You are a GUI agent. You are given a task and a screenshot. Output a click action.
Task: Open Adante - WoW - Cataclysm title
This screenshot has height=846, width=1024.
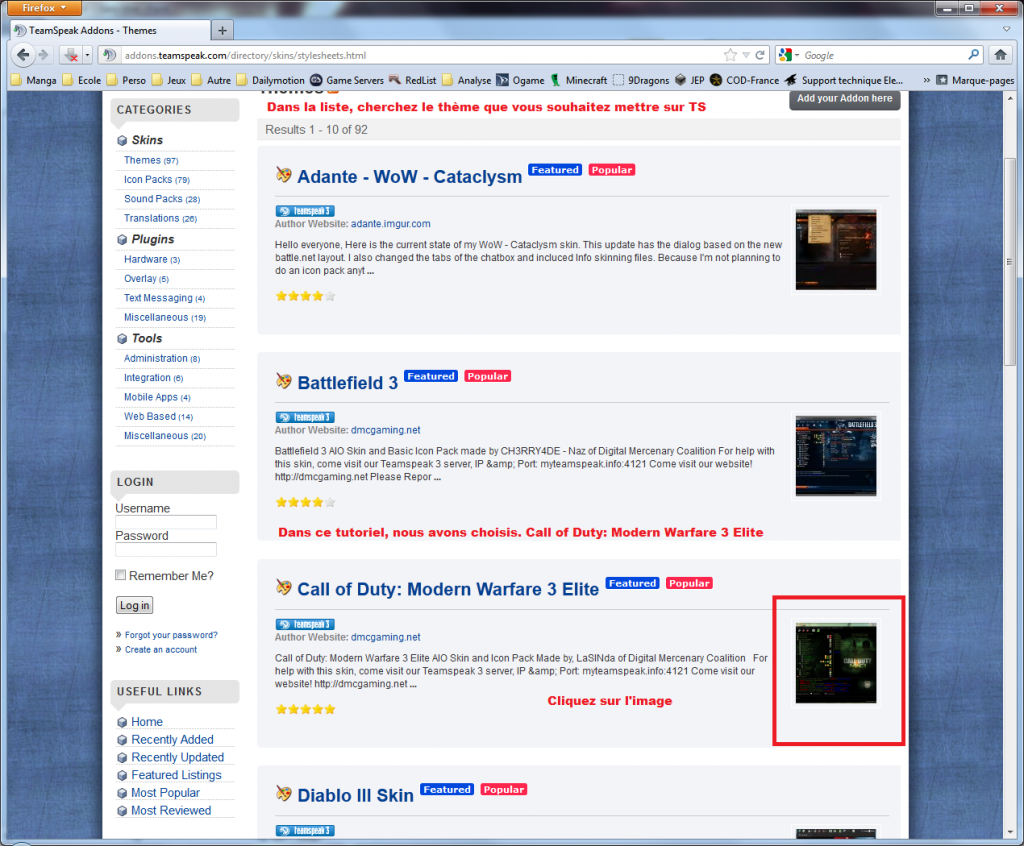(409, 176)
